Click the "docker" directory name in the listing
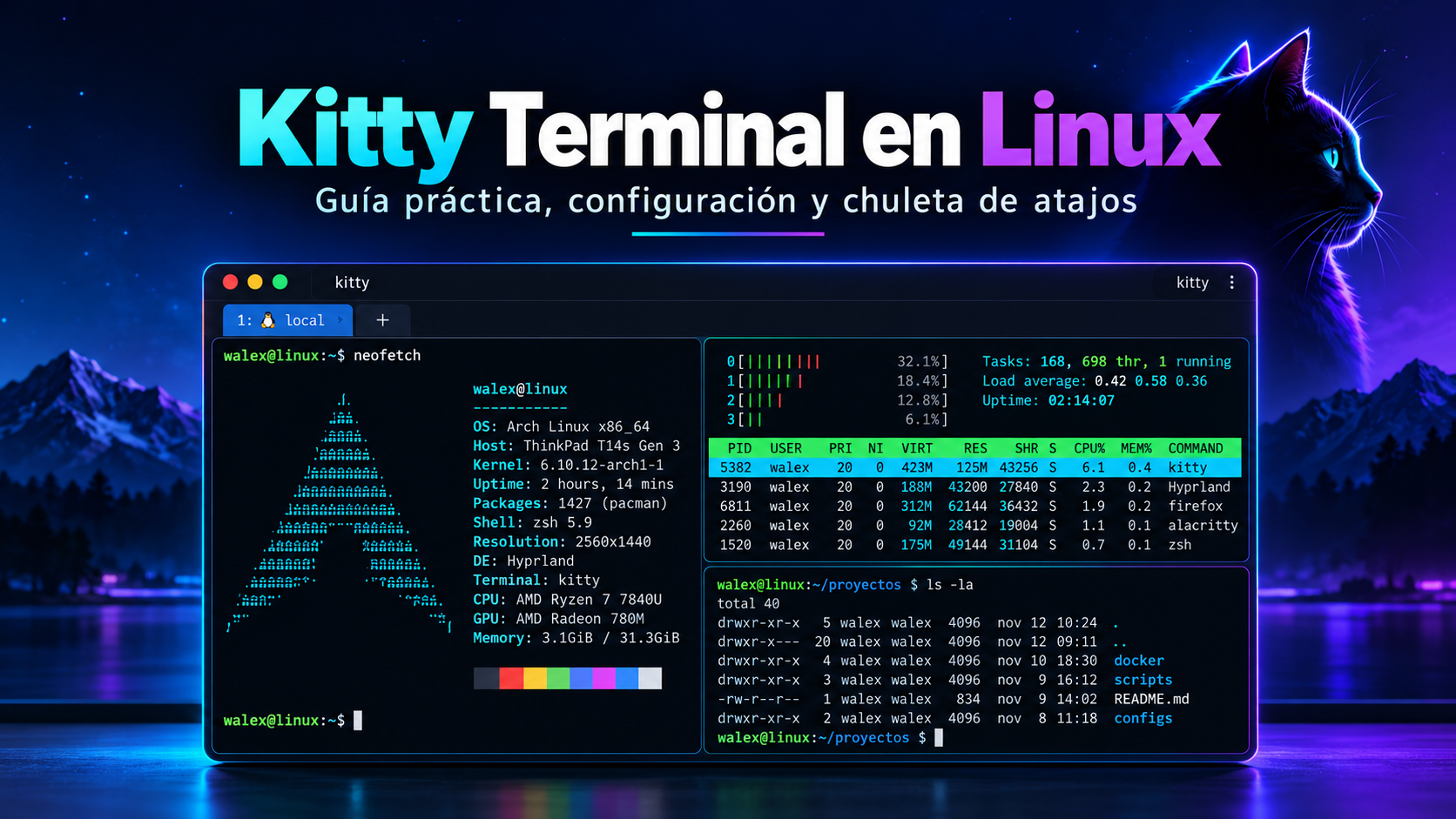The width and height of the screenshot is (1456, 819). coord(1139,661)
